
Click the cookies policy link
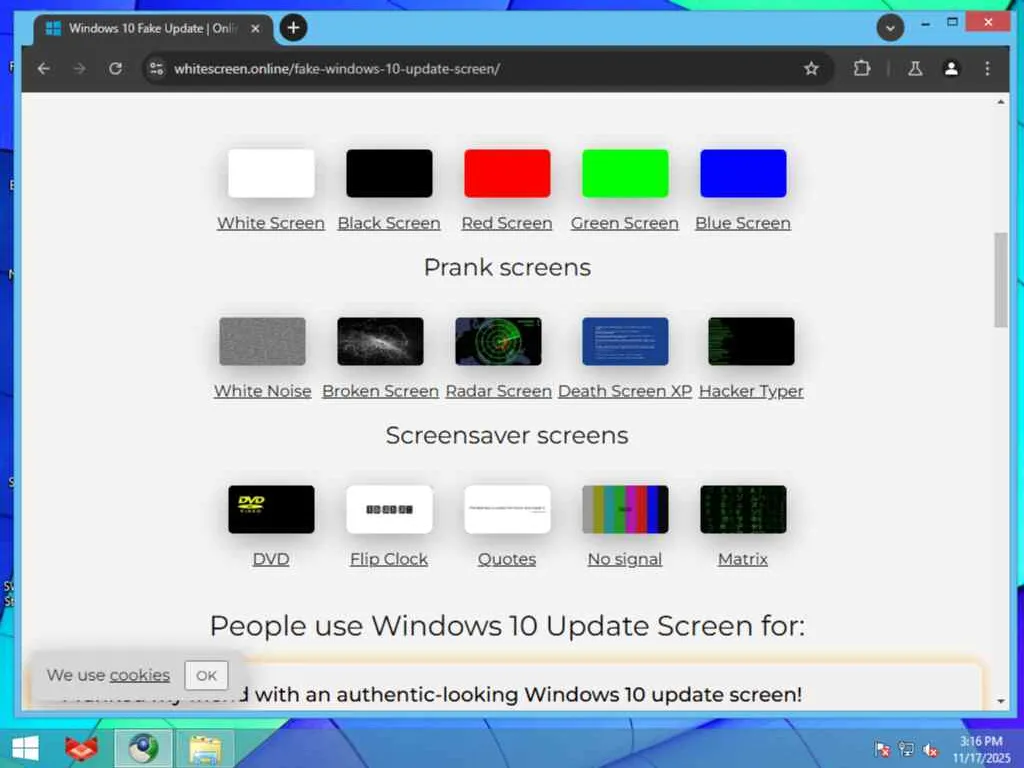point(140,675)
